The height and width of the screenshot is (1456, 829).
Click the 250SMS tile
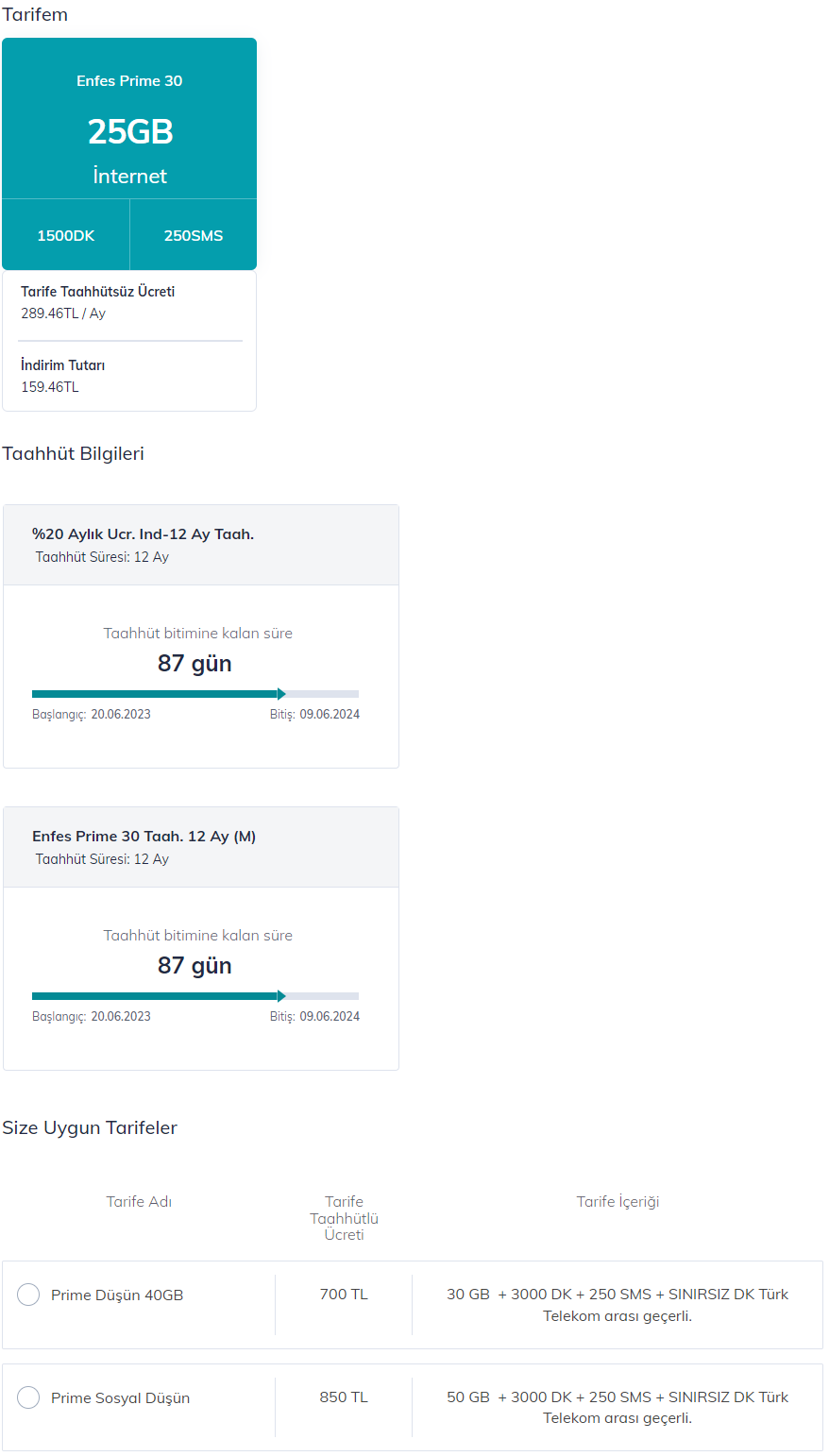point(194,235)
